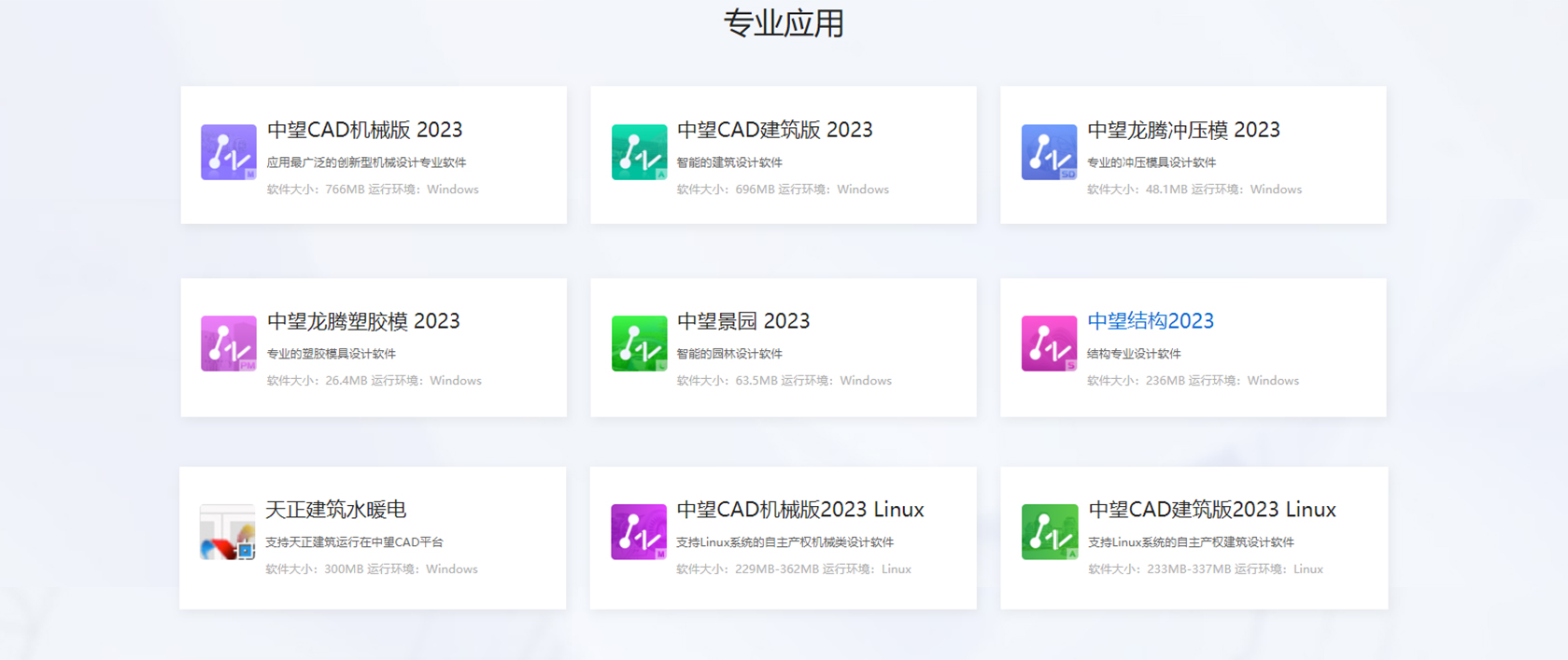The image size is (1568, 660).
Task: Click the 中望景园 2023 green icon
Action: click(x=639, y=344)
